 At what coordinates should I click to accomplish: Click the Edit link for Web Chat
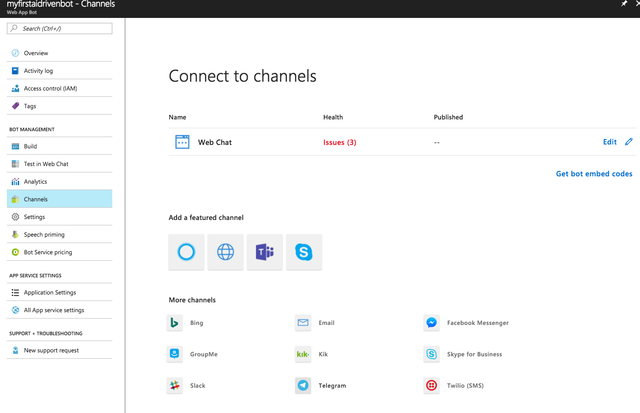pos(610,142)
